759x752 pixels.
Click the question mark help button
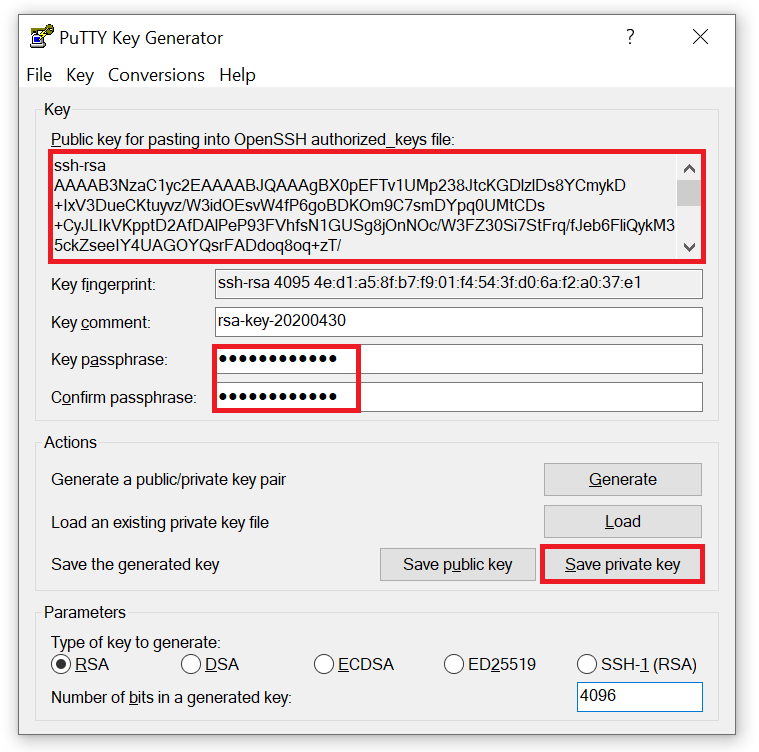630,37
